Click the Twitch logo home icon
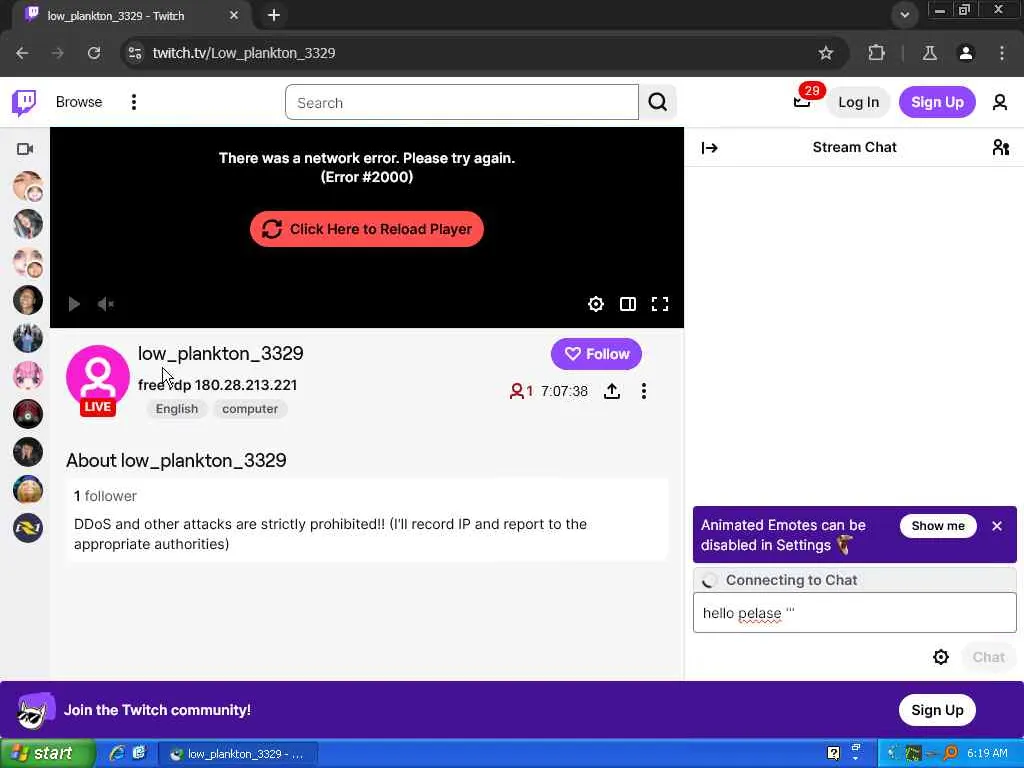 point(24,103)
